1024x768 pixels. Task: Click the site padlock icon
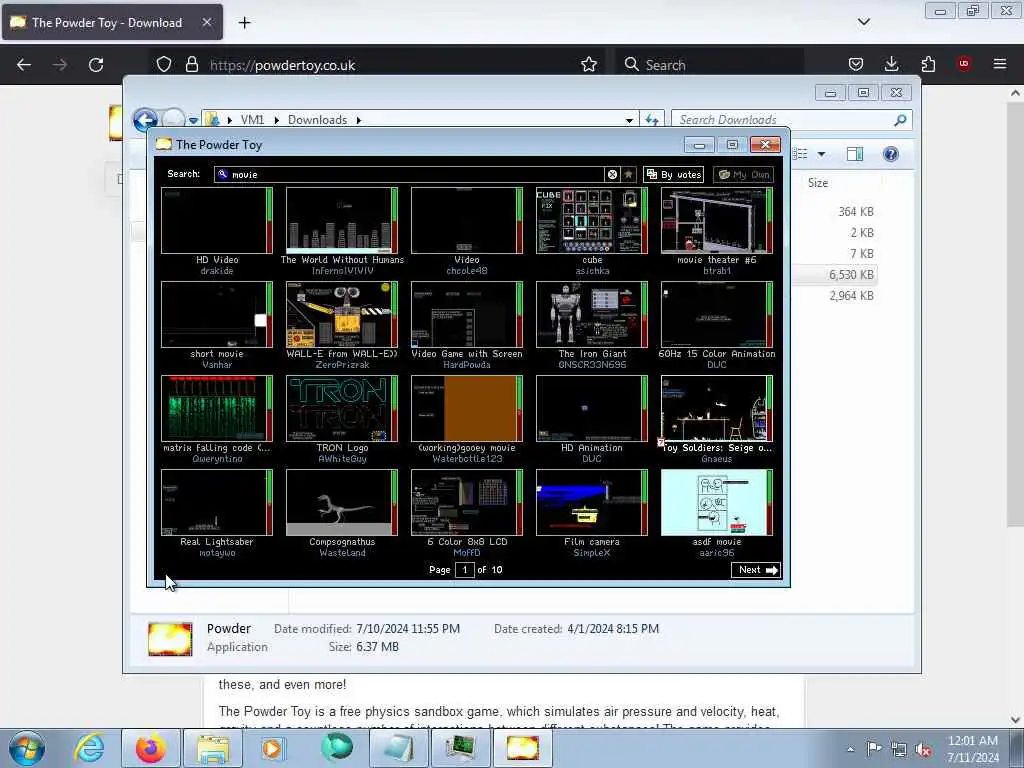click(x=191, y=65)
